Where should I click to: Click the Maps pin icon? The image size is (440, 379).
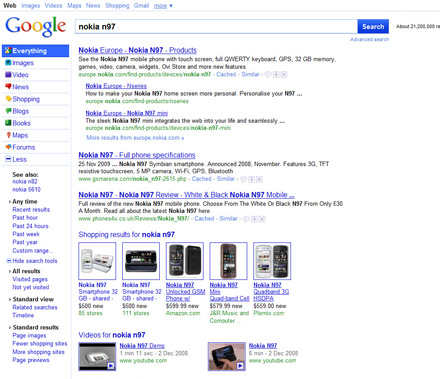8,135
